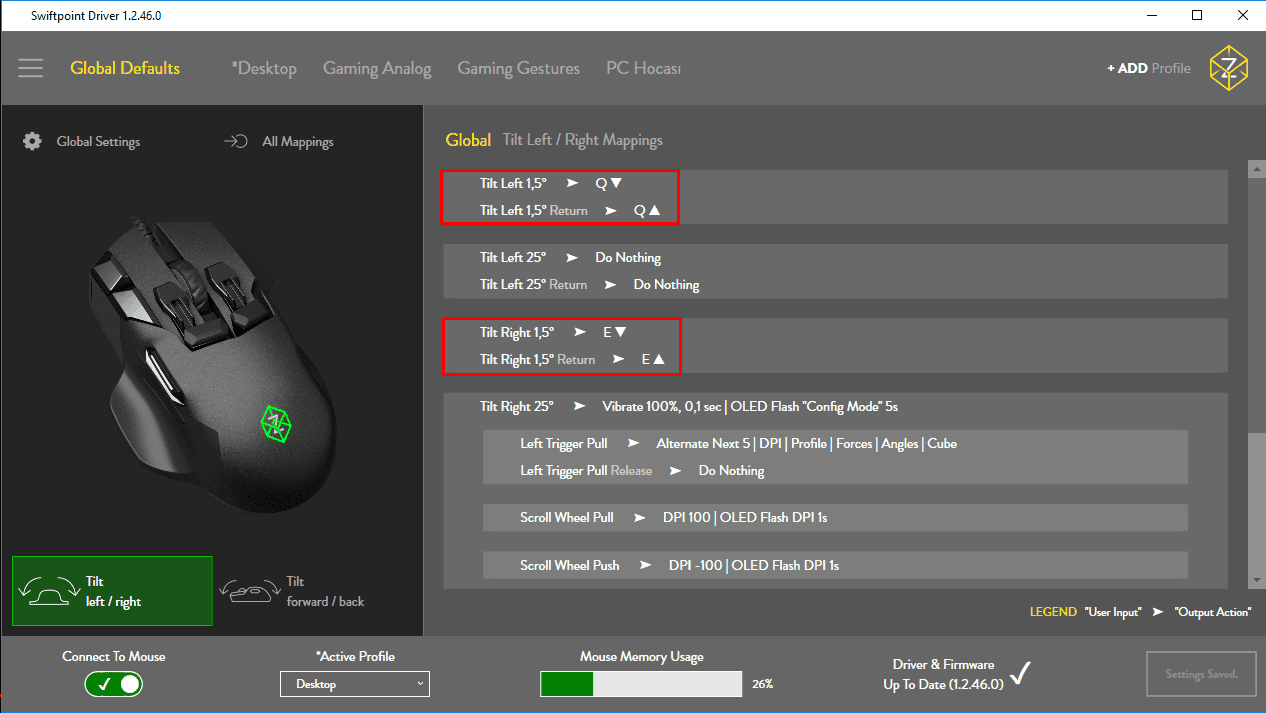The image size is (1266, 713).
Task: Select the Tilt forward / back icon
Action: (250, 592)
